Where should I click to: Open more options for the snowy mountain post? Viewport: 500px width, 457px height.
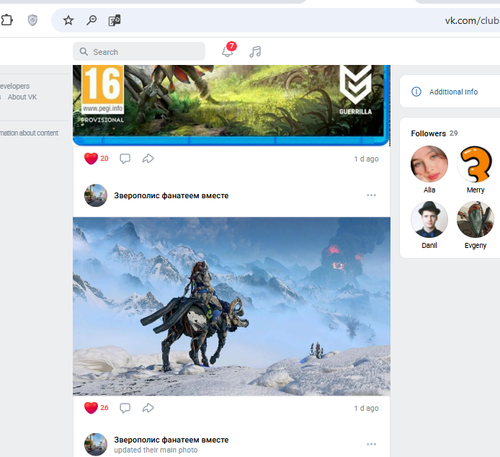click(x=371, y=195)
